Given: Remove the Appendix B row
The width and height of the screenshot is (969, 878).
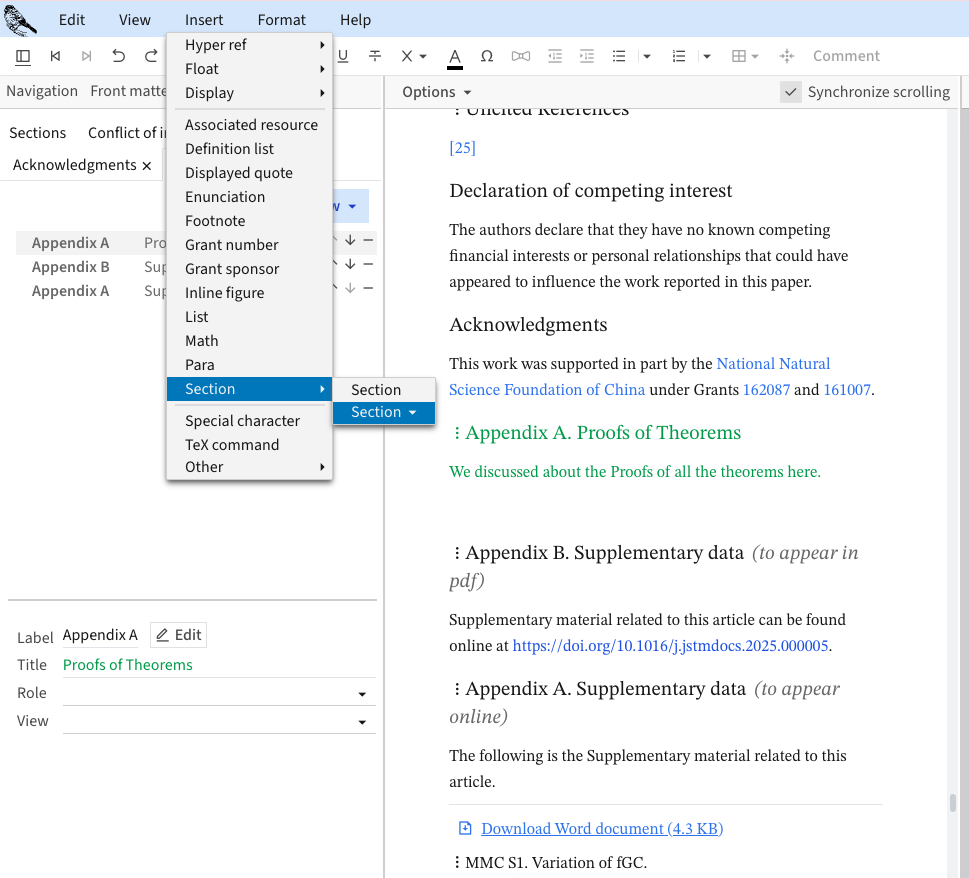Looking at the screenshot, I should pyautogui.click(x=368, y=264).
